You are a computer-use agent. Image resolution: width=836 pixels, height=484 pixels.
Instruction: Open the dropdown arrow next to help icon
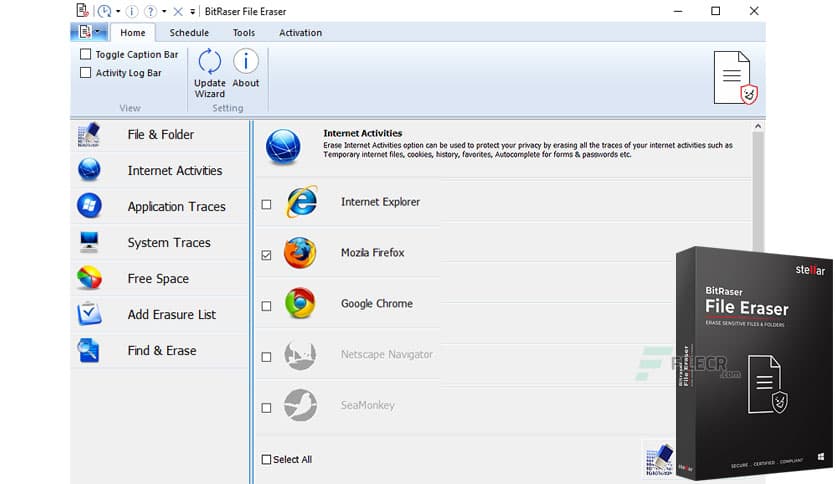coord(164,11)
